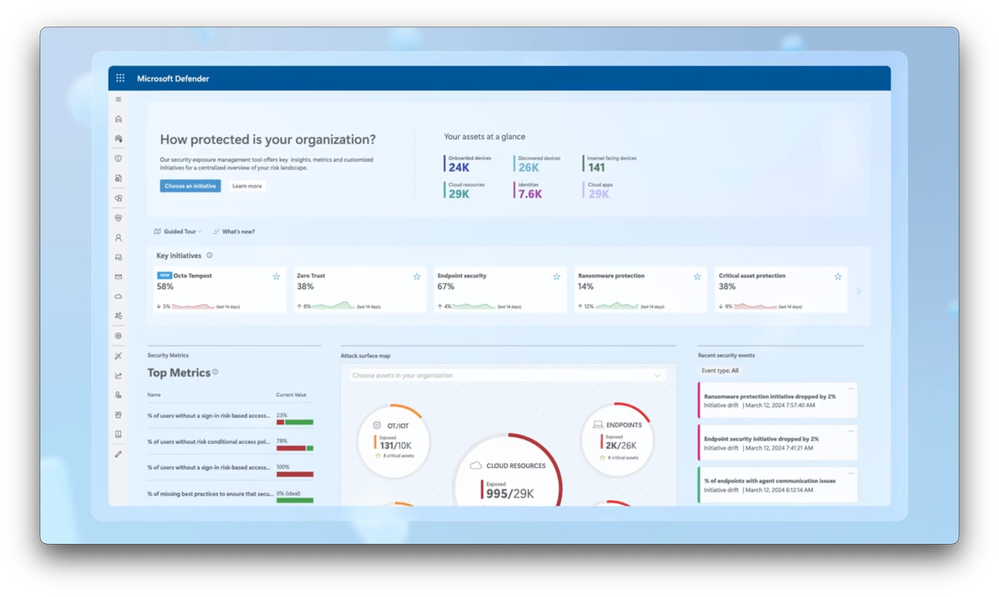This screenshot has width=999, height=597.
Task: Open the user person icon in the sidebar
Action: tap(119, 238)
